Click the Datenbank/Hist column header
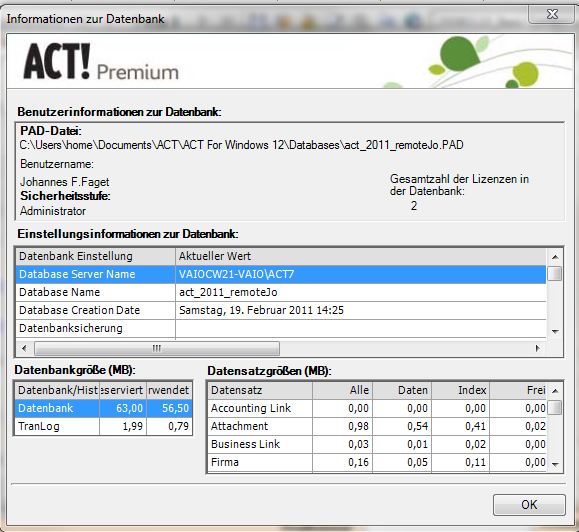Image resolution: width=579 pixels, height=532 pixels. point(57,390)
